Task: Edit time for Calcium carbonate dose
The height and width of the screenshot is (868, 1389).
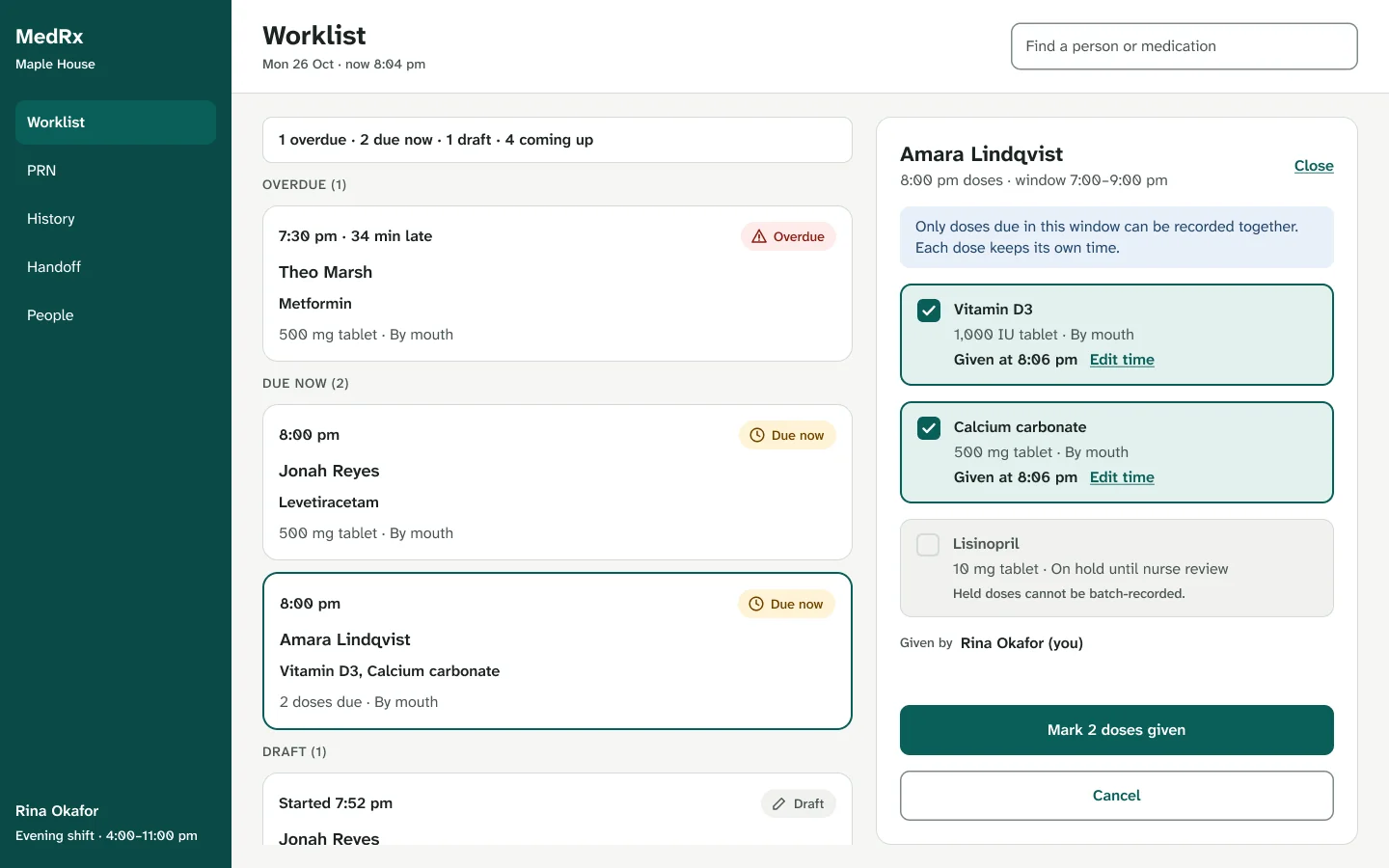Action: 1122,477
